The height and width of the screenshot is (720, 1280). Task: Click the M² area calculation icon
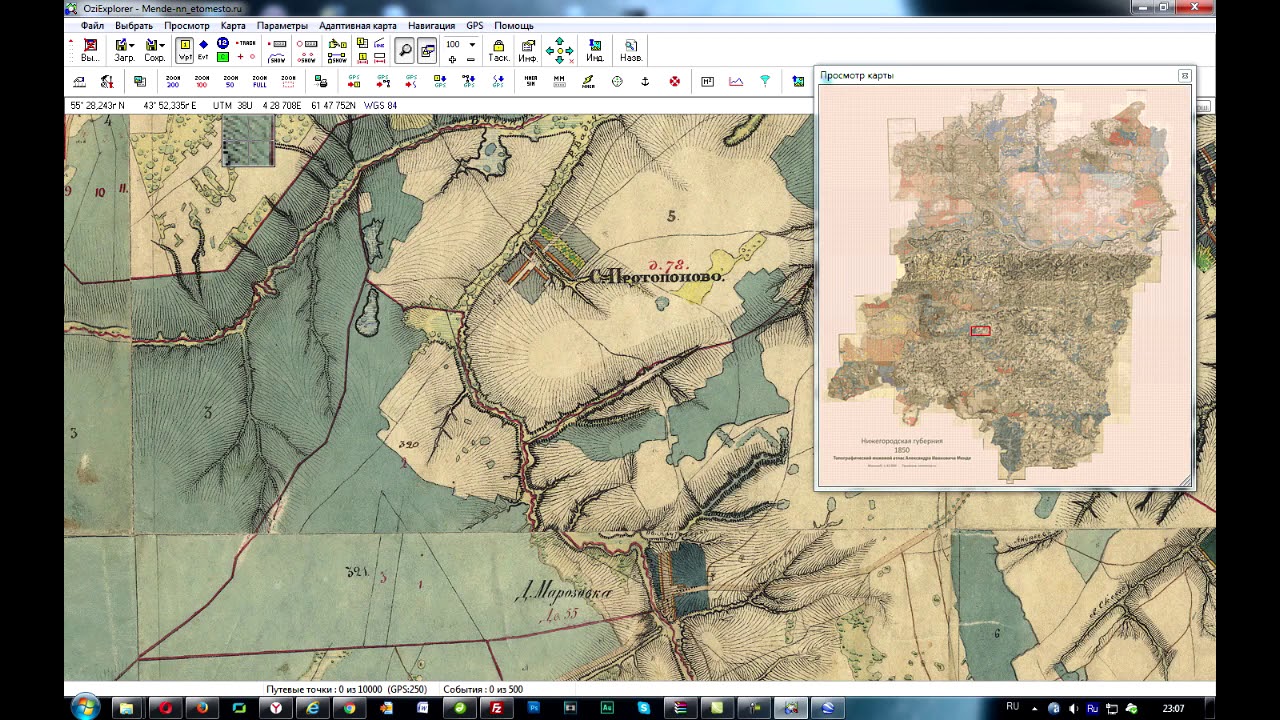pos(707,81)
